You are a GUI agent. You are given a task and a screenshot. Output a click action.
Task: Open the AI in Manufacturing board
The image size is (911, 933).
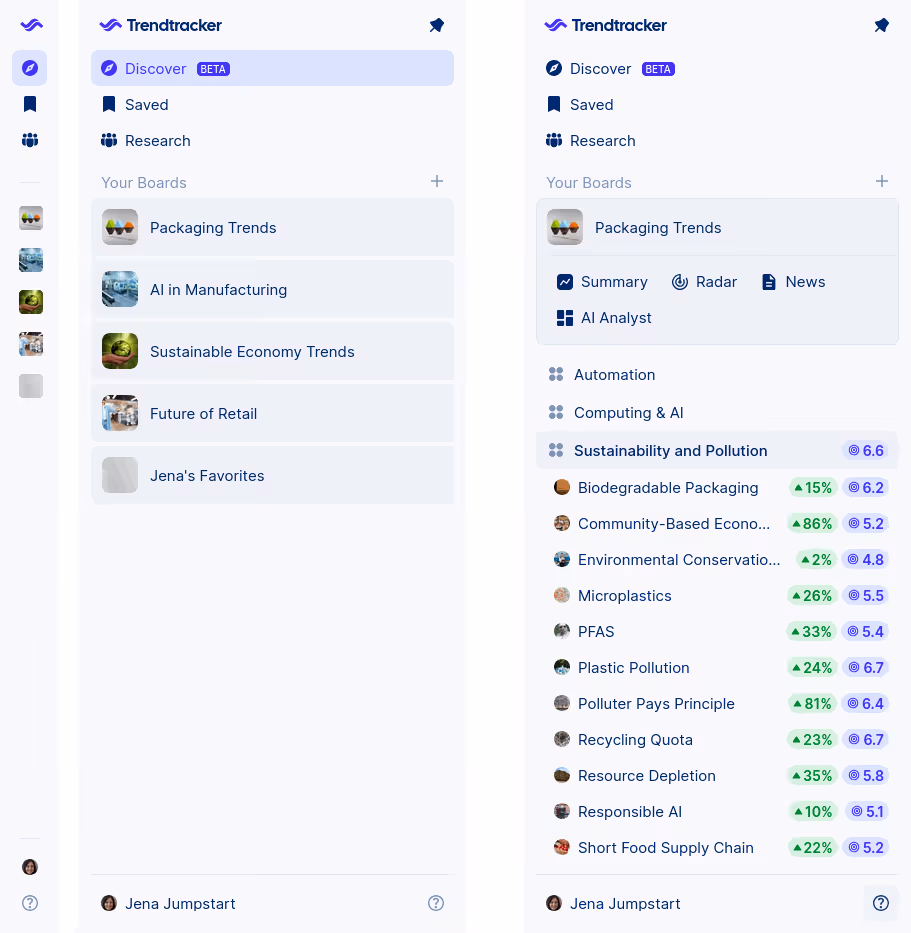click(x=218, y=289)
